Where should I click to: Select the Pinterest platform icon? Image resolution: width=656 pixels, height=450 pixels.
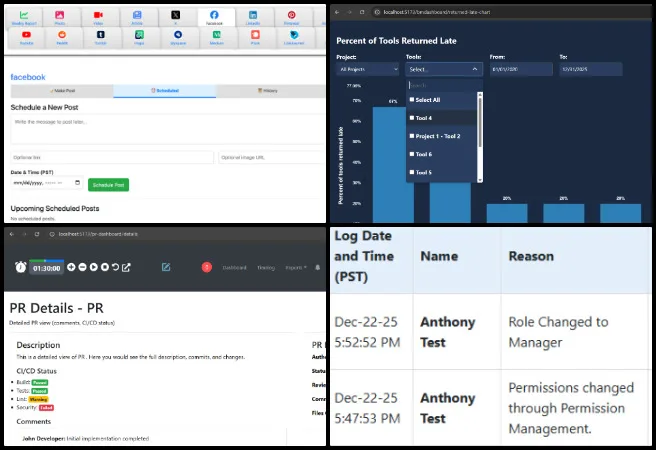coord(291,17)
